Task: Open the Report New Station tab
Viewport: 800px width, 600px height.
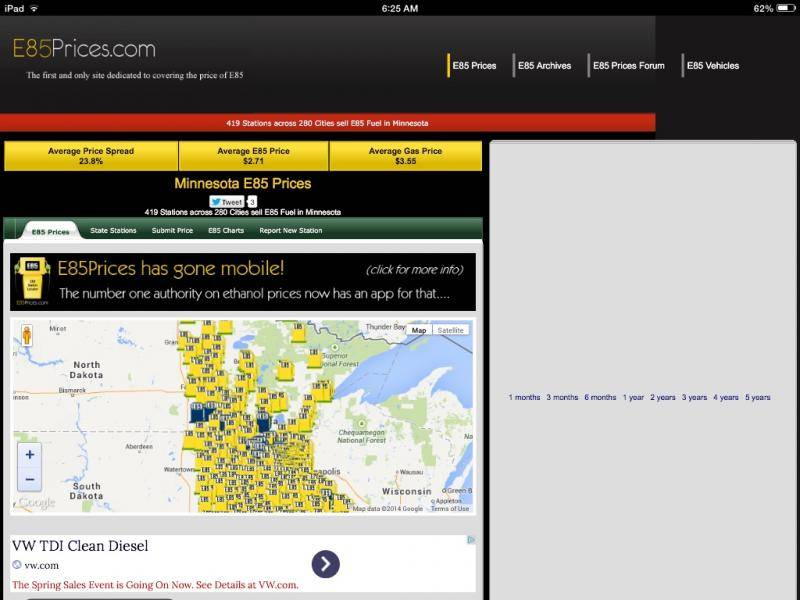Action: [x=291, y=231]
